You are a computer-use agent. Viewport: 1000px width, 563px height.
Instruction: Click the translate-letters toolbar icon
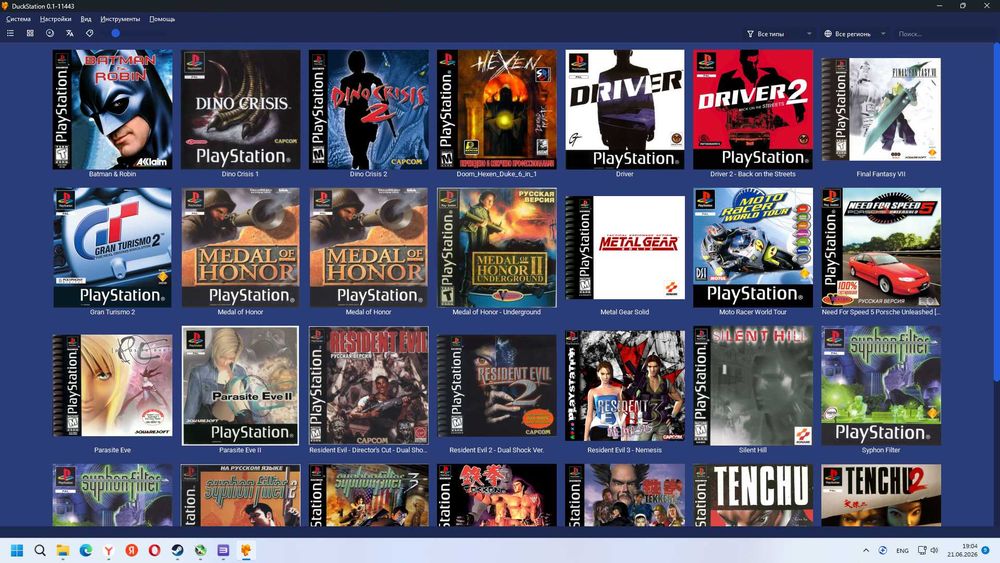[70, 33]
